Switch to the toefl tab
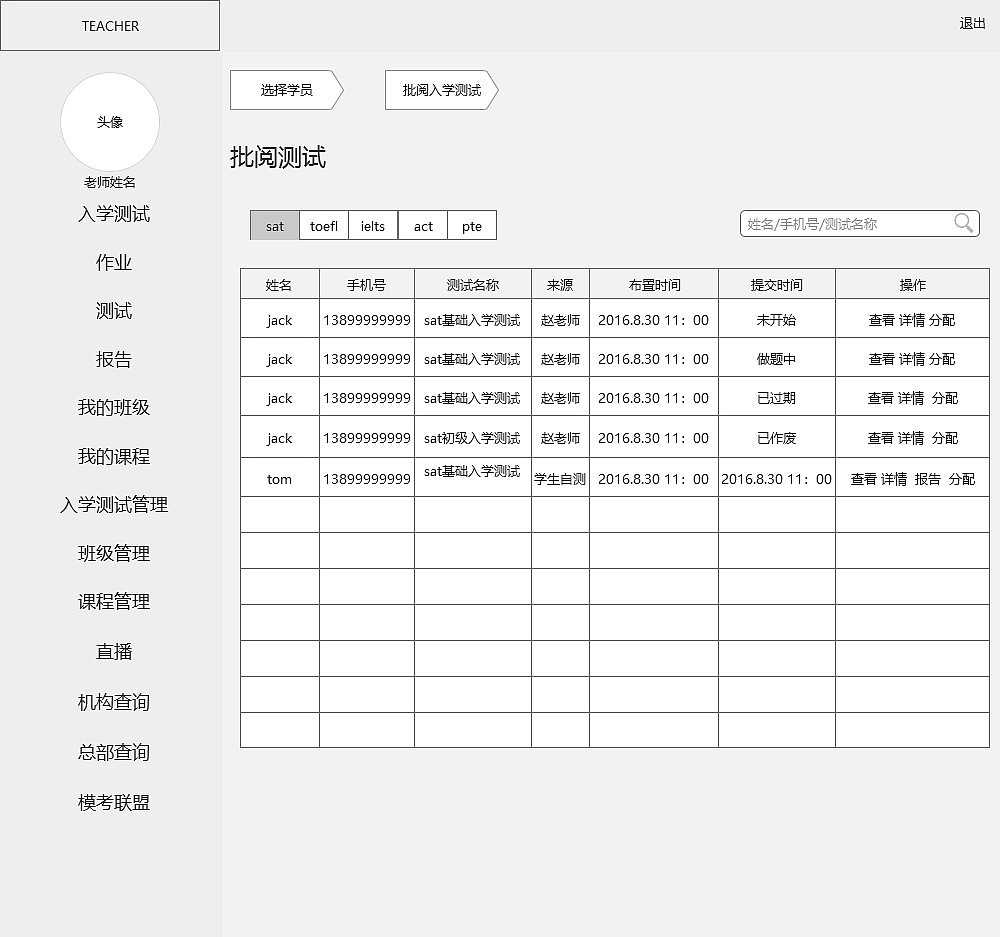 pos(323,225)
